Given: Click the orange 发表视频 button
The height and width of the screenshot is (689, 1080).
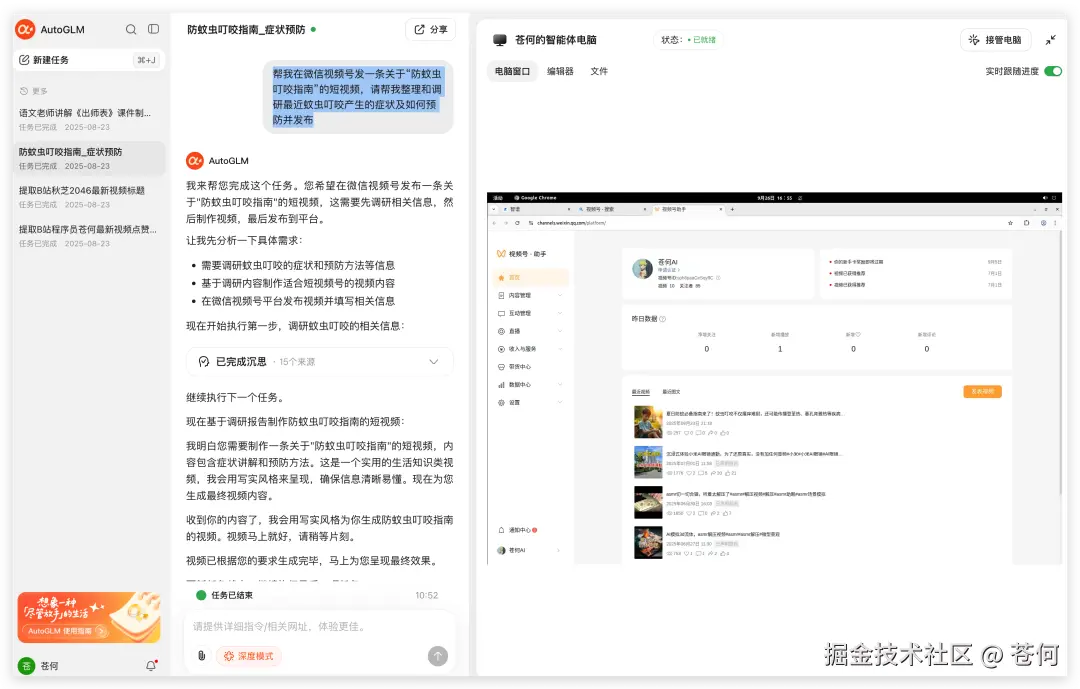Looking at the screenshot, I should pyautogui.click(x=982, y=391).
